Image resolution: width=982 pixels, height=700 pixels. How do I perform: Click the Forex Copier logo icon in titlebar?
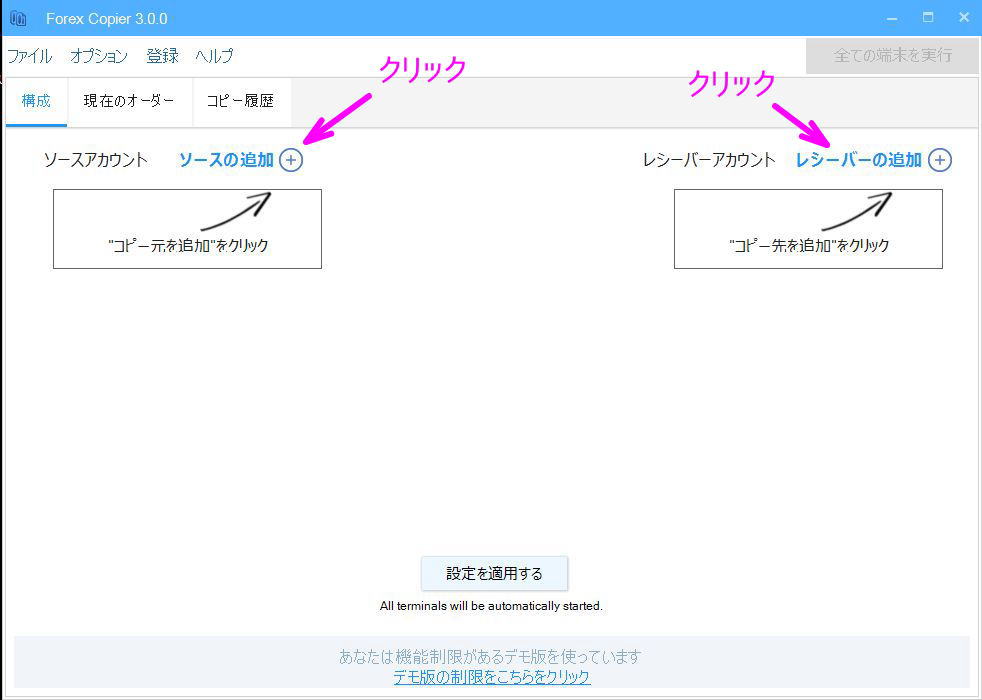[x=17, y=17]
